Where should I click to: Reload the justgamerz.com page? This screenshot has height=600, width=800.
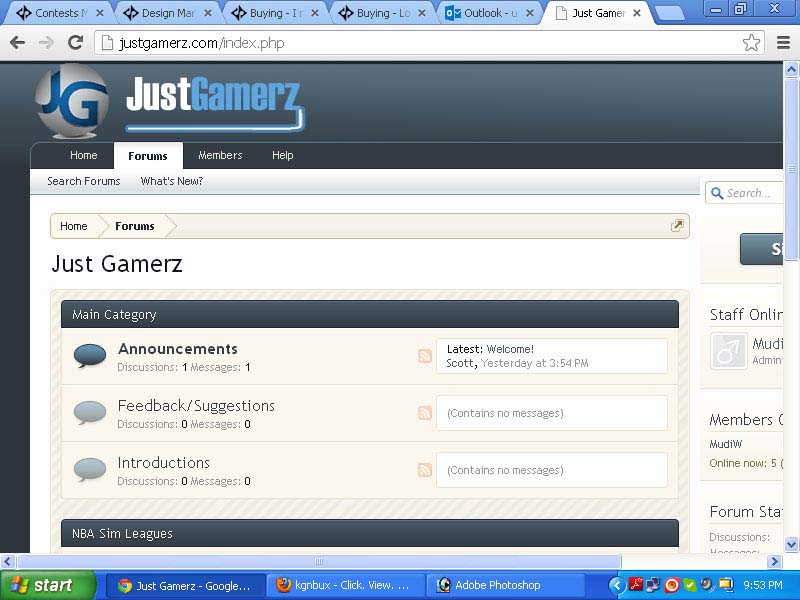[76, 42]
